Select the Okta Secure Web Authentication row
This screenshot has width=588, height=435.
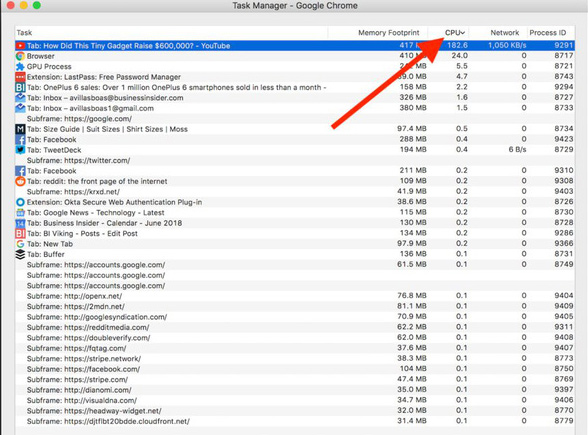tap(295, 202)
